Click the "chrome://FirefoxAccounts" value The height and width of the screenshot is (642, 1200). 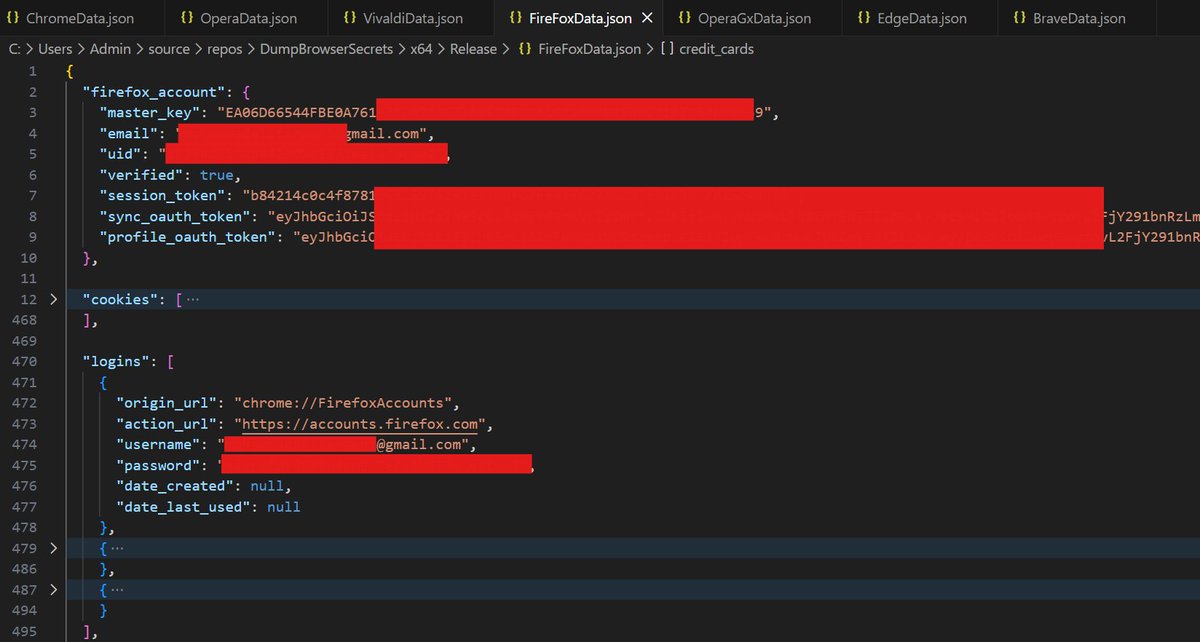[344, 403]
